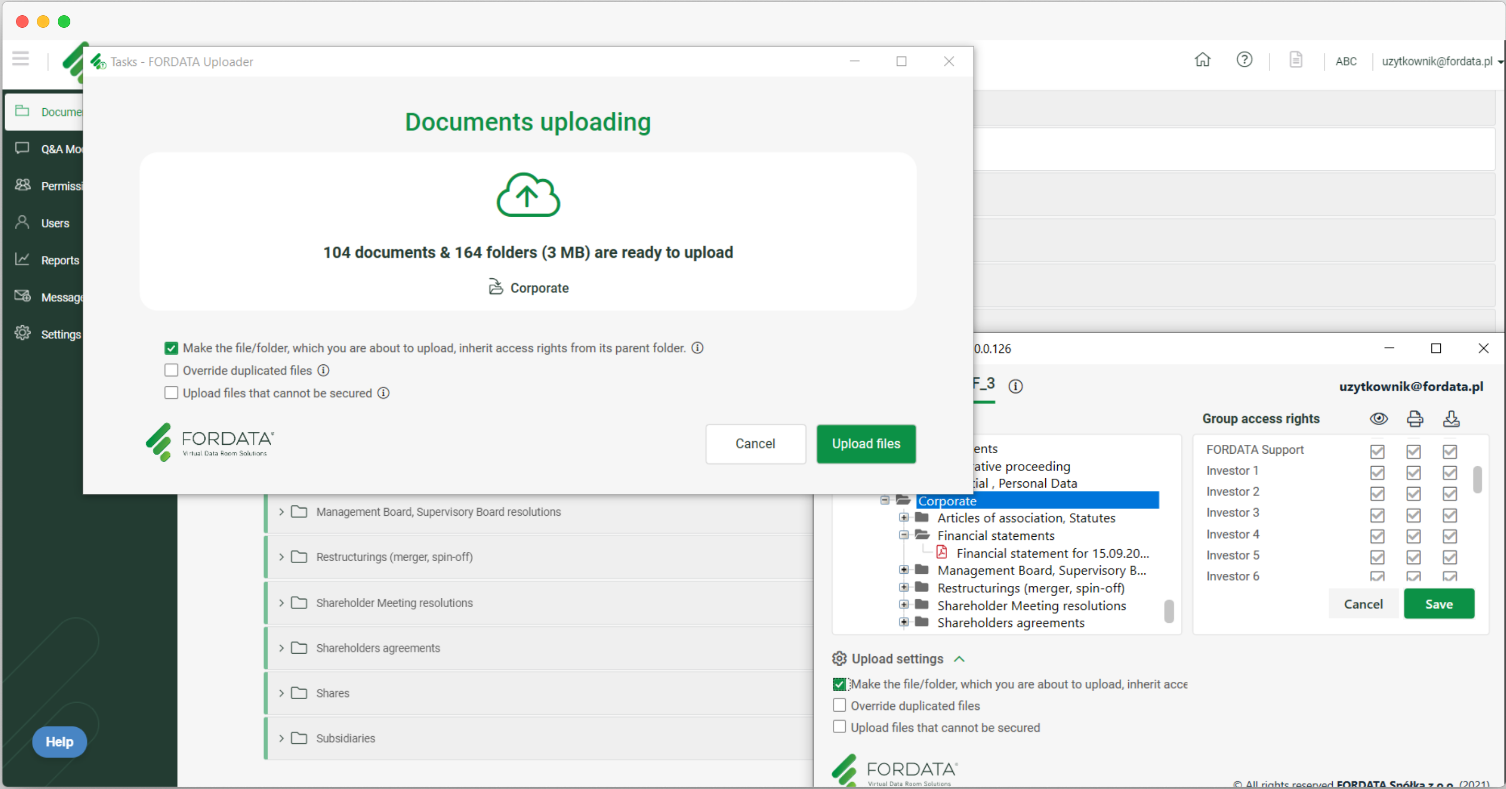Click the cloud upload icon
Screen dimensions: 1506x789
(x=528, y=196)
